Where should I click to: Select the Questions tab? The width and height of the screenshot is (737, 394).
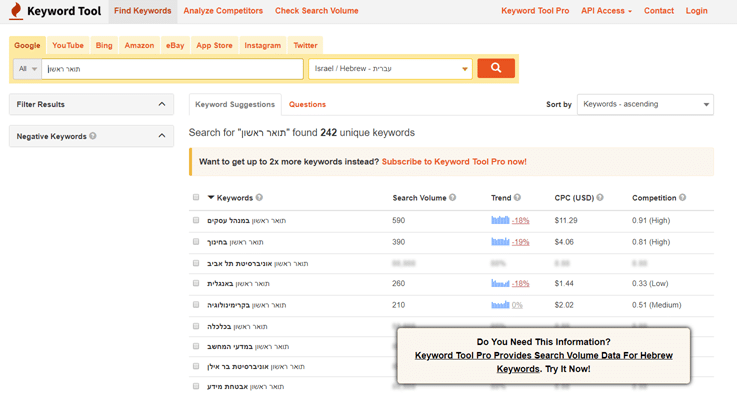click(307, 104)
